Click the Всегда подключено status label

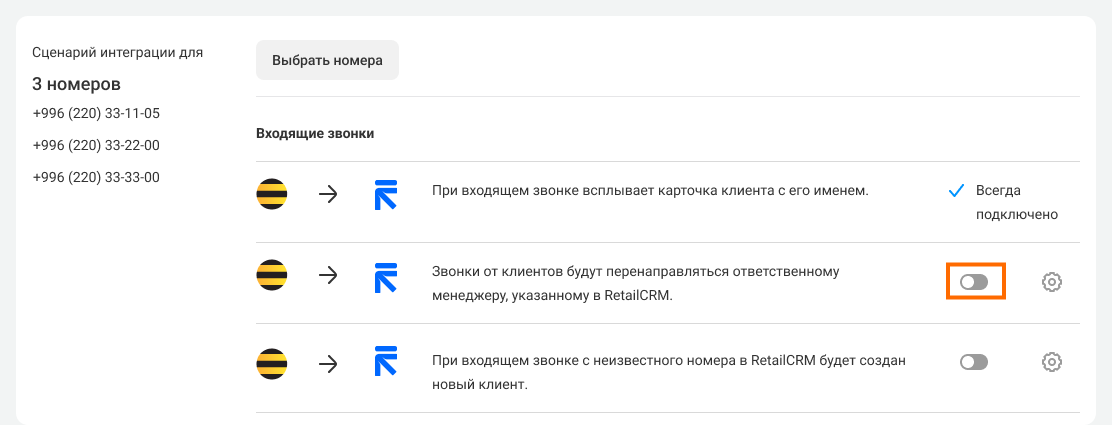(1017, 202)
